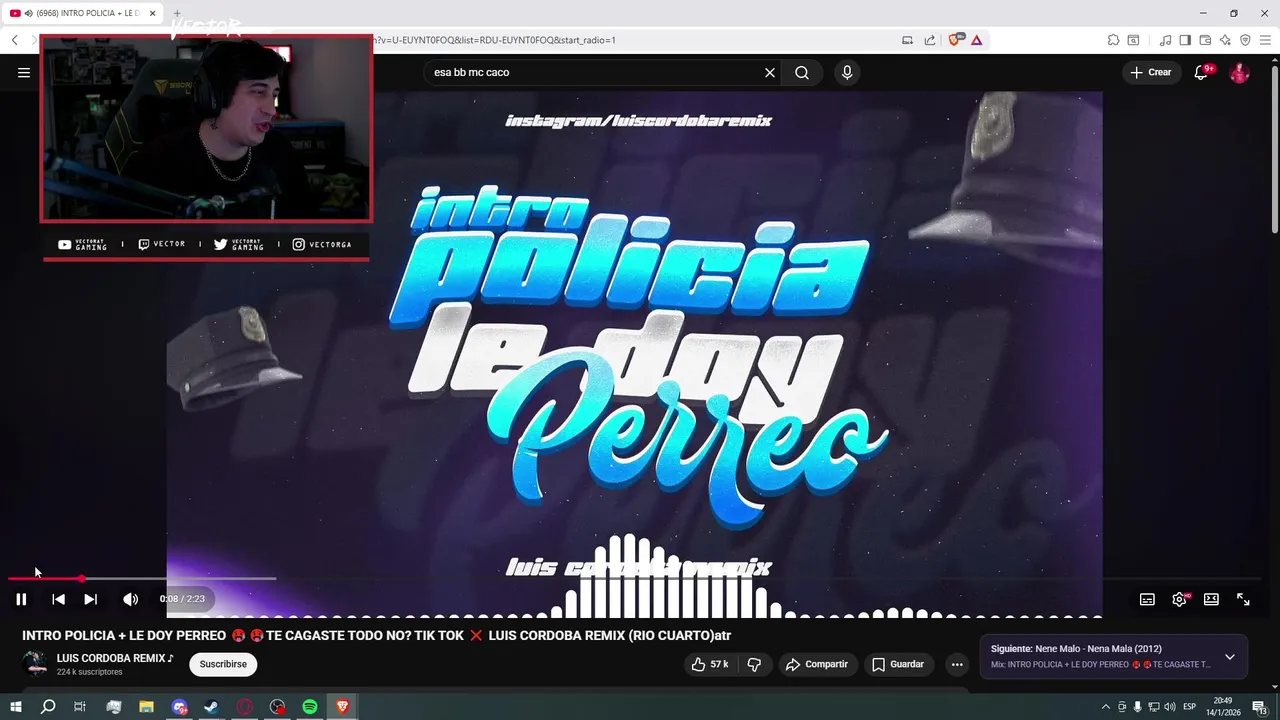Dislike the video with thumbs down
This screenshot has height=720, width=1280.
[x=755, y=664]
